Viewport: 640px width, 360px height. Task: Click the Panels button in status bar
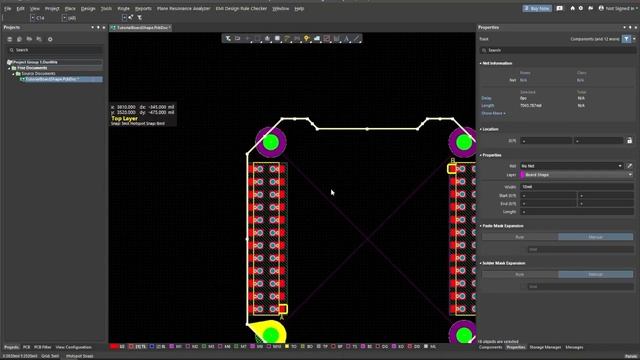631,356
